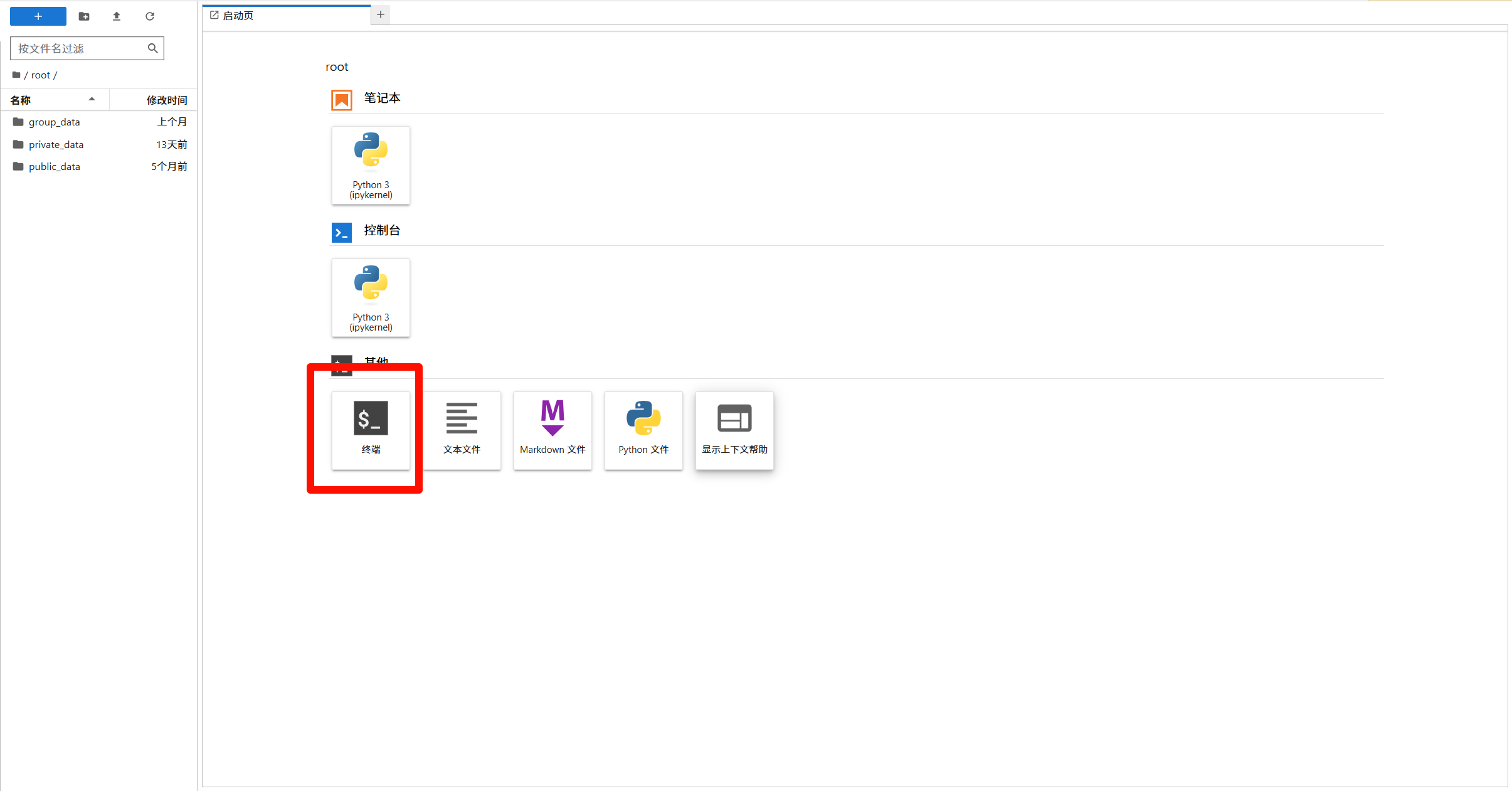Open the private_data folder
Image resolution: width=1512 pixels, height=791 pixels.
(56, 144)
